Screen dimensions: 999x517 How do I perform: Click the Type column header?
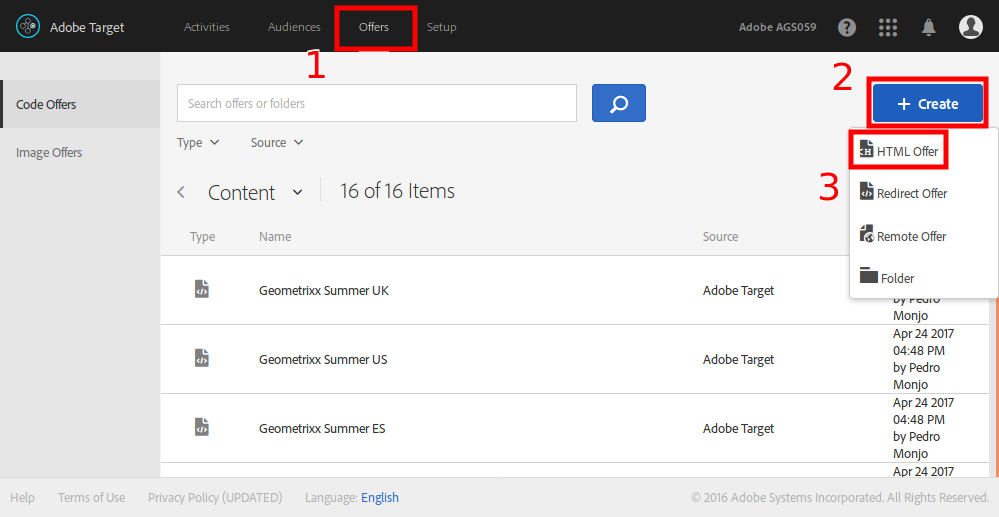coord(203,237)
